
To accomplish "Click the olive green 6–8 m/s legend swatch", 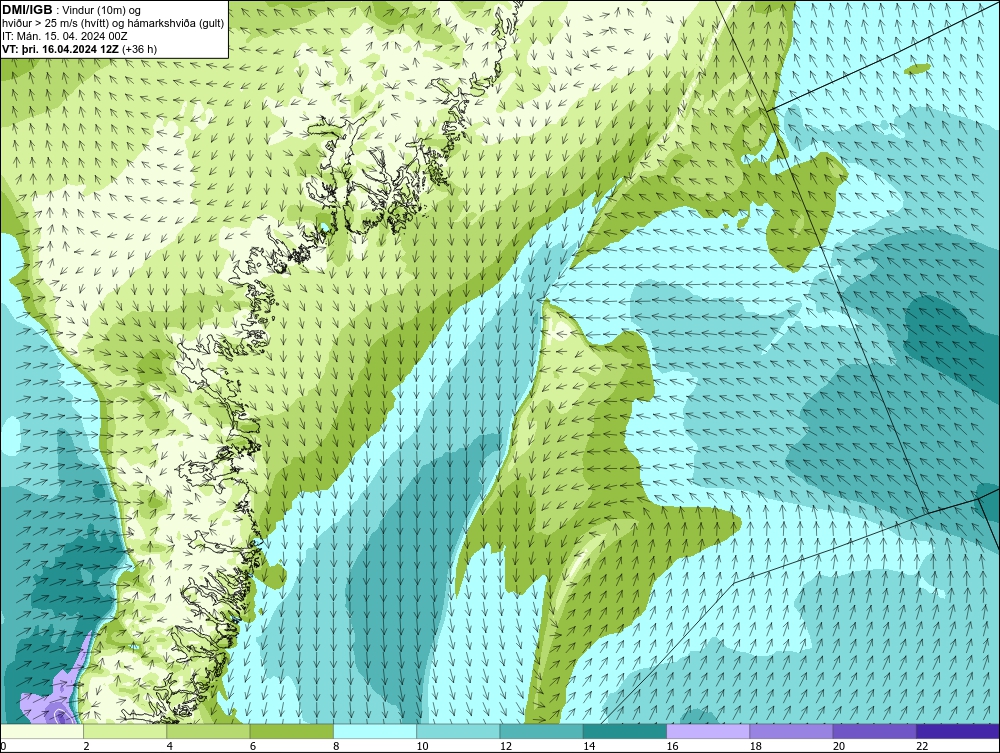I will pyautogui.click(x=291, y=731).
